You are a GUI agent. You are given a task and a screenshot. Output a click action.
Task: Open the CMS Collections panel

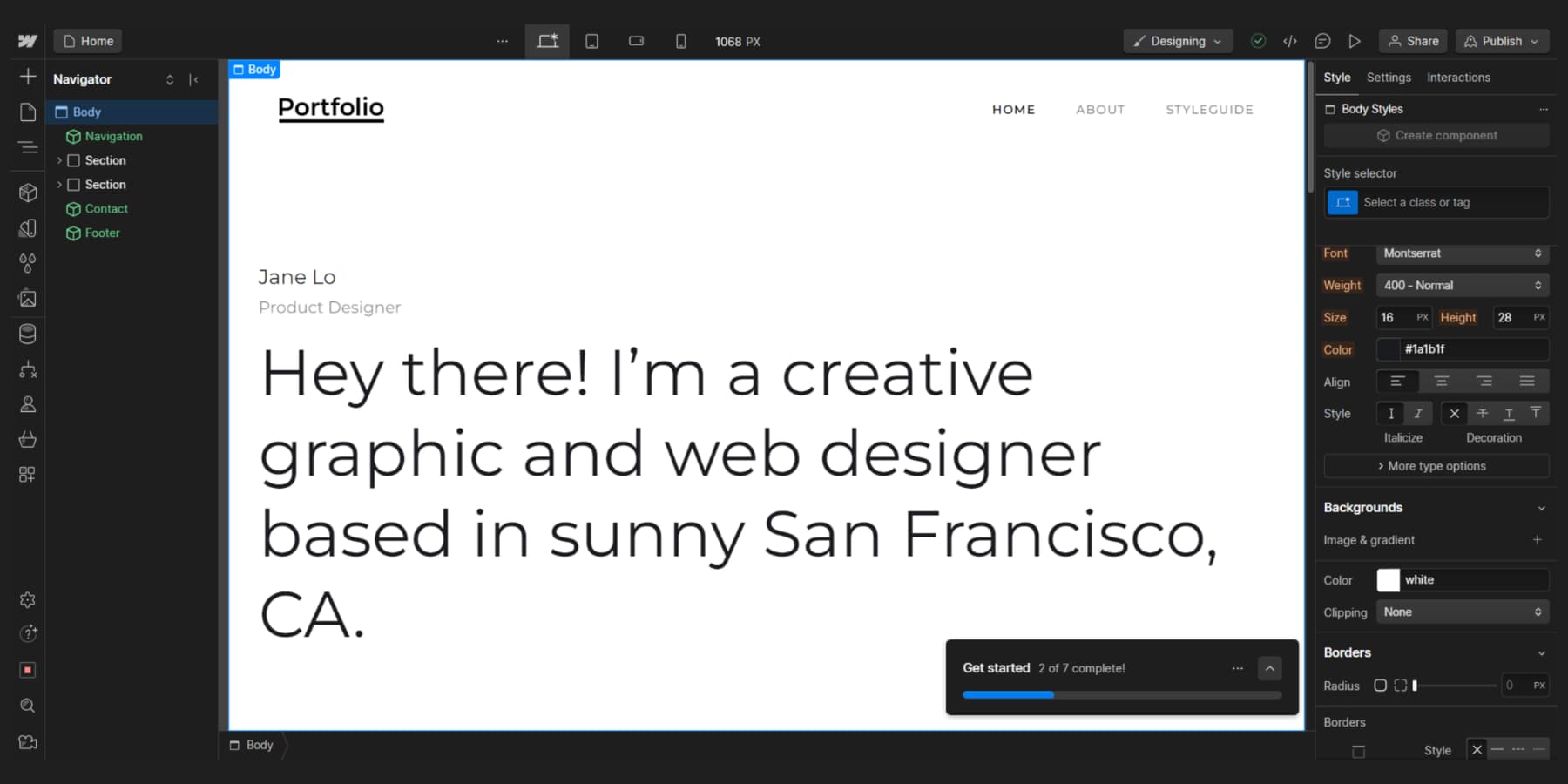[27, 333]
